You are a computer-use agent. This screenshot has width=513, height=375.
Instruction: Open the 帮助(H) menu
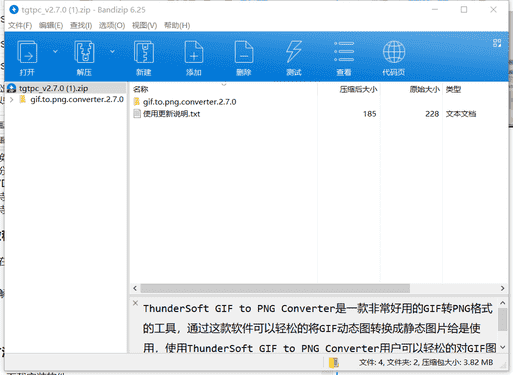[x=177, y=25]
